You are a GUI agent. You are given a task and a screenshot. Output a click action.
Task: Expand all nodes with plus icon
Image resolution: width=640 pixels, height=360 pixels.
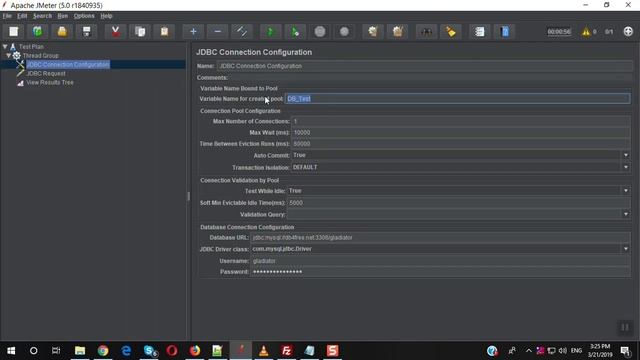click(x=193, y=31)
